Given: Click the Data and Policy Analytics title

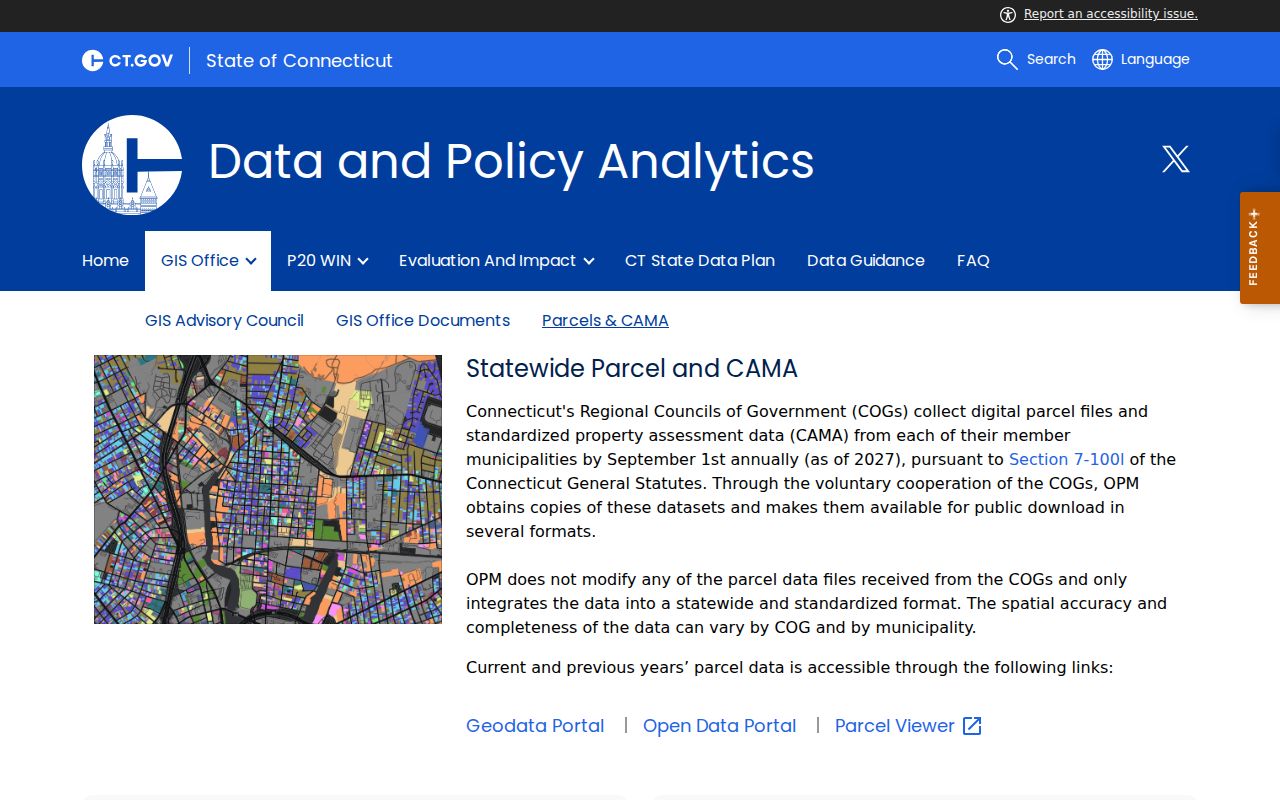Looking at the screenshot, I should coord(511,161).
